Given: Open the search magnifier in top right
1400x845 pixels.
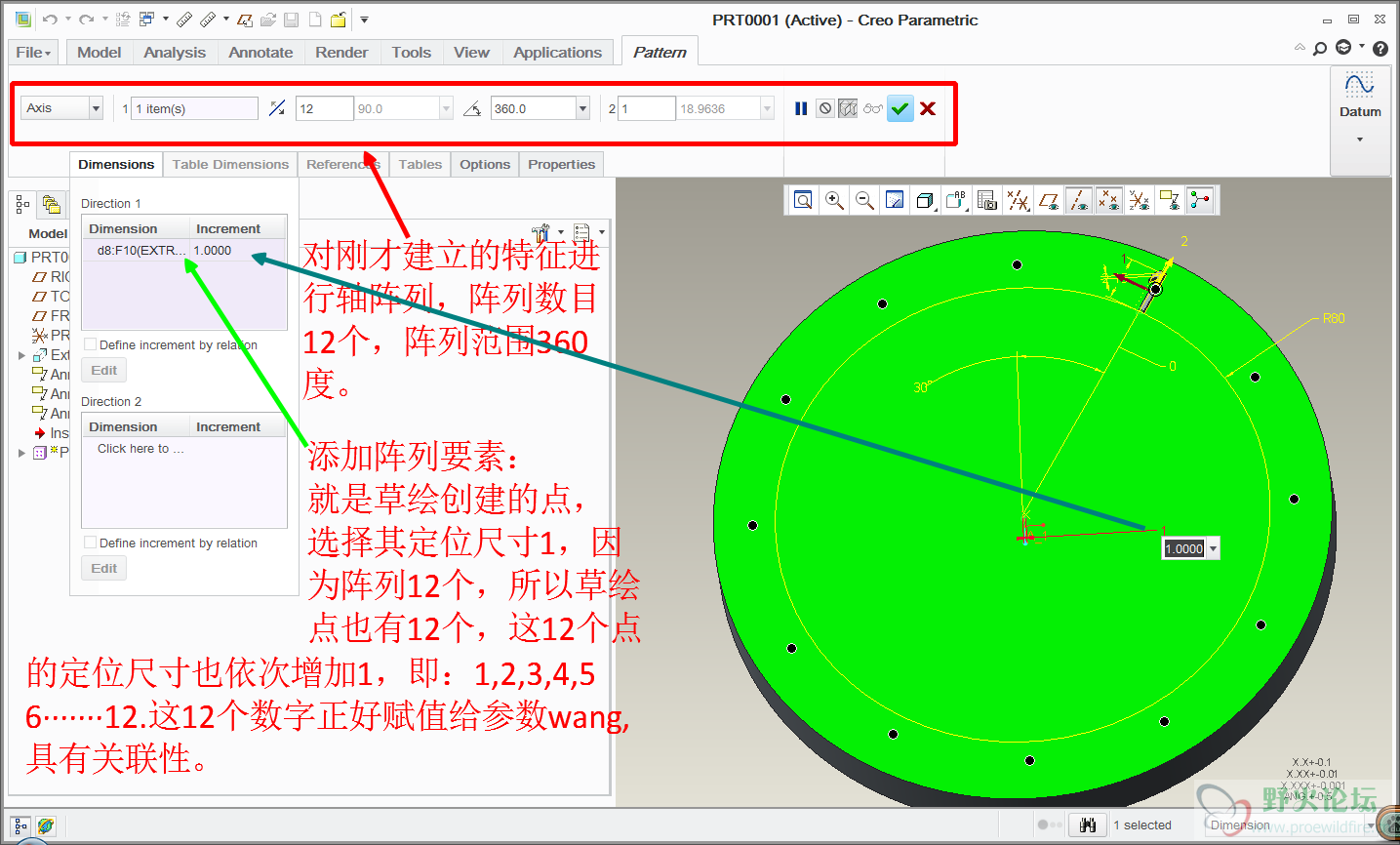Looking at the screenshot, I should pyautogui.click(x=1320, y=49).
